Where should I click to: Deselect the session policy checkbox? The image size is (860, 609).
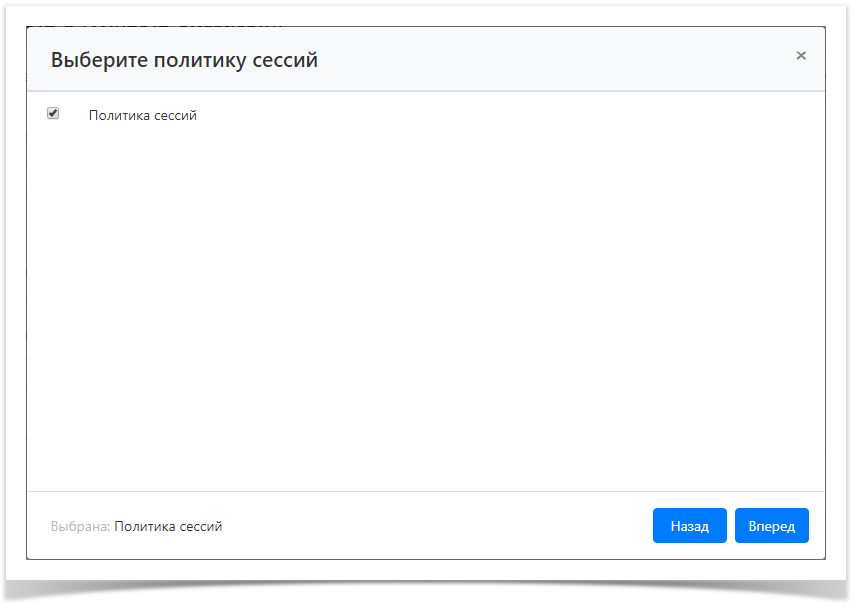[x=53, y=114]
